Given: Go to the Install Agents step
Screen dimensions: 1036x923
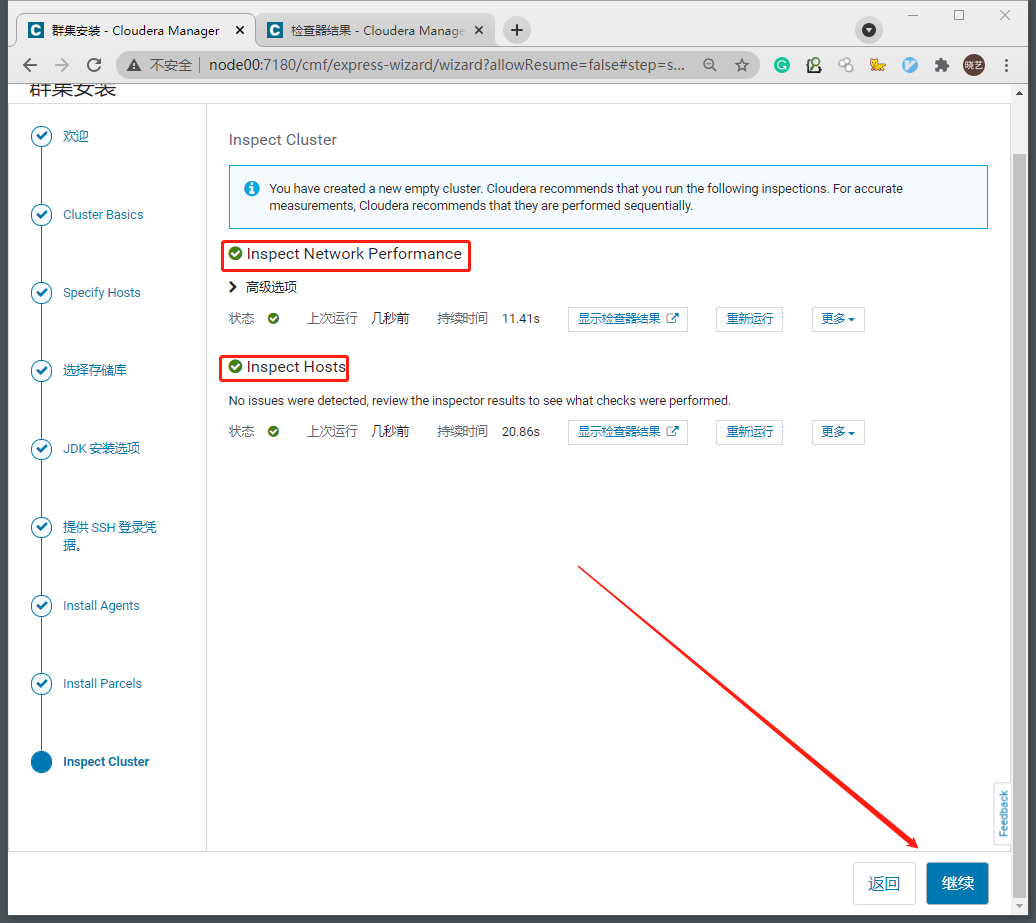Looking at the screenshot, I should click(101, 606).
